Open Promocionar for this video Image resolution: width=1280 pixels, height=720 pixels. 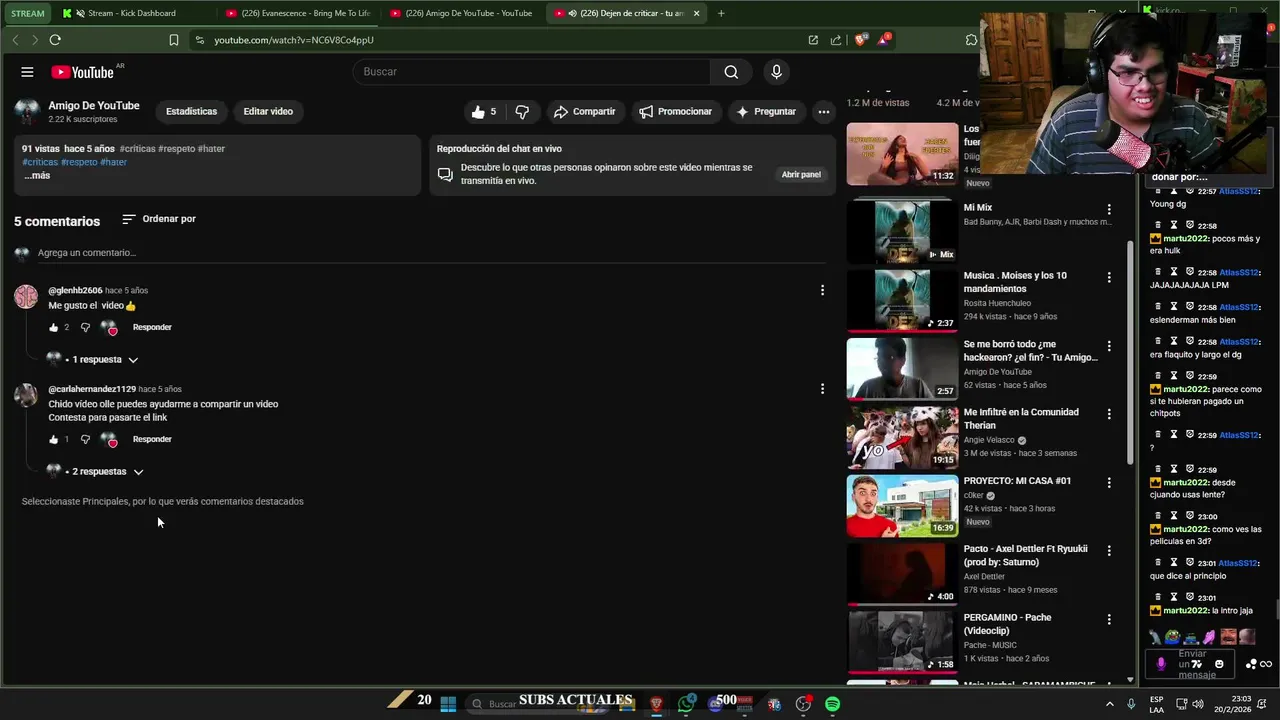click(x=676, y=112)
